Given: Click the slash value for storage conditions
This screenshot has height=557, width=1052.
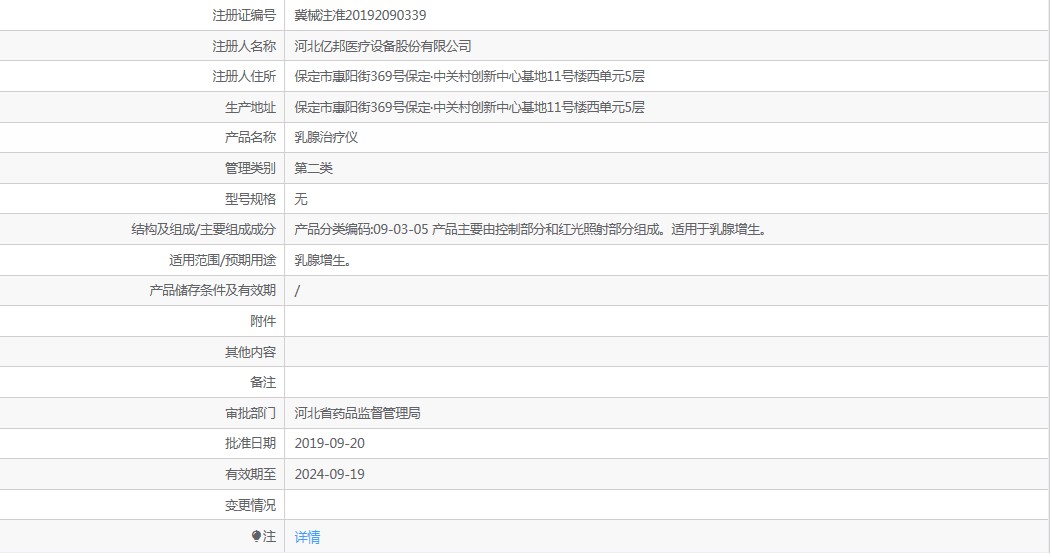Looking at the screenshot, I should point(298,291).
